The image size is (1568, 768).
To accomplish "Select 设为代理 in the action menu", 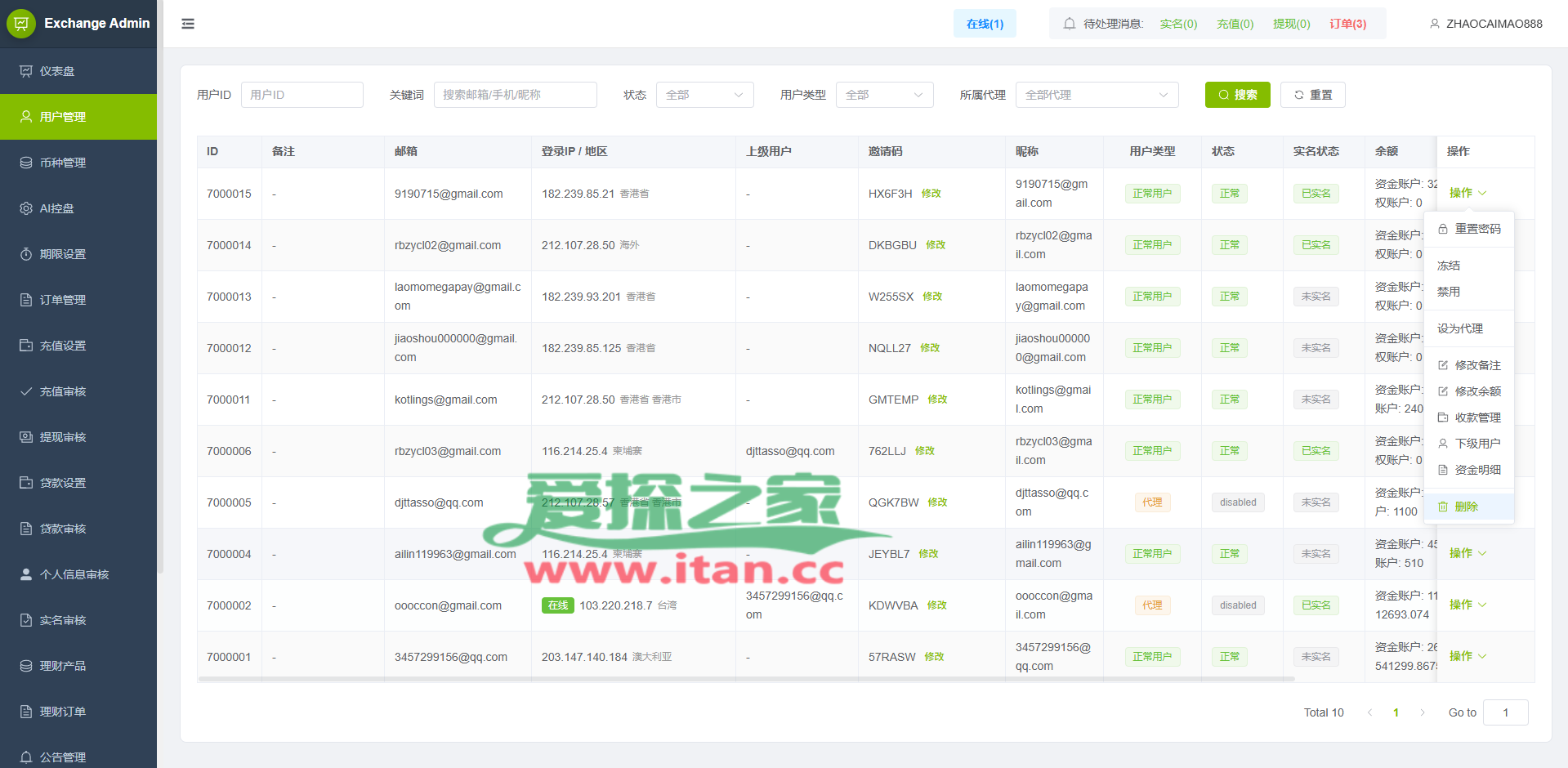I will click(1460, 328).
